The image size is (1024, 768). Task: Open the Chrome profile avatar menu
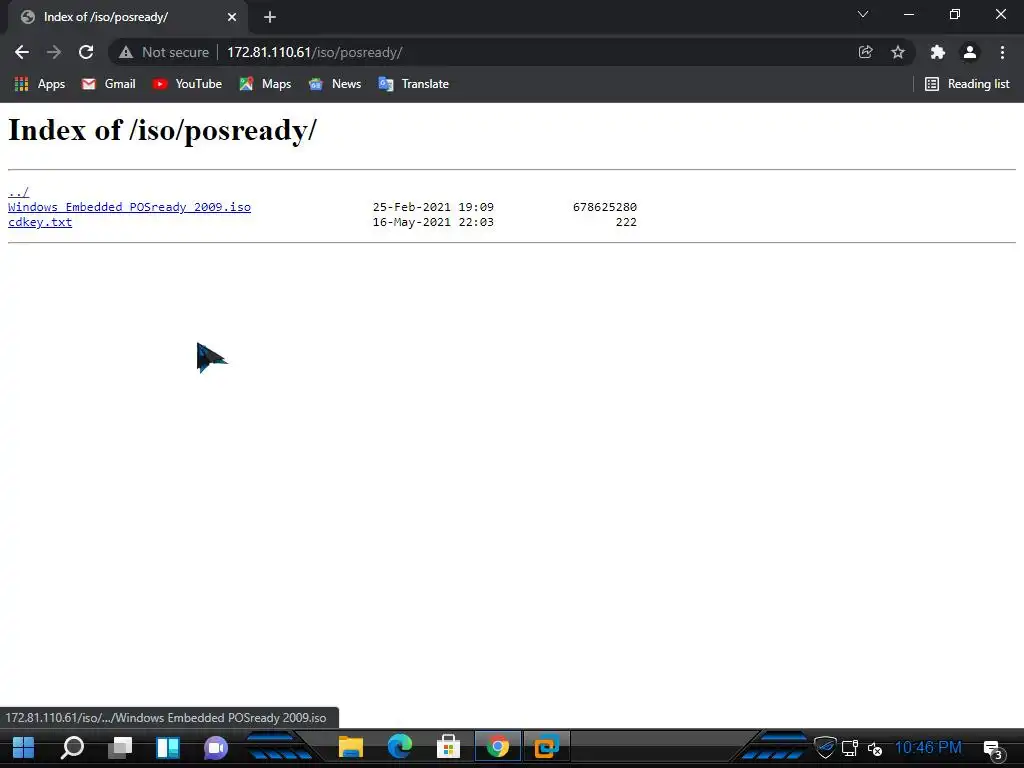click(x=970, y=52)
